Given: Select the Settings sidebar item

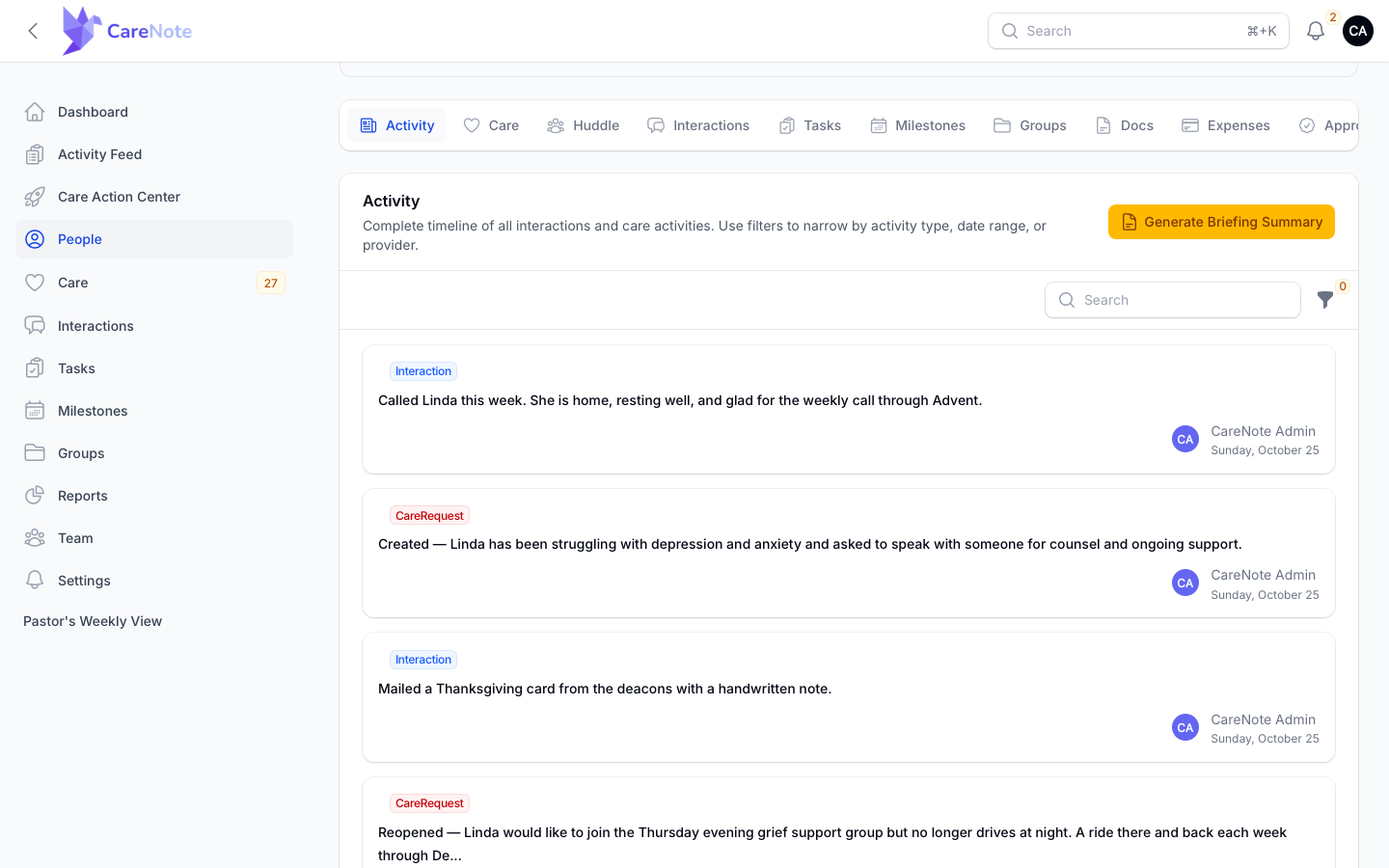Looking at the screenshot, I should [x=154, y=581].
